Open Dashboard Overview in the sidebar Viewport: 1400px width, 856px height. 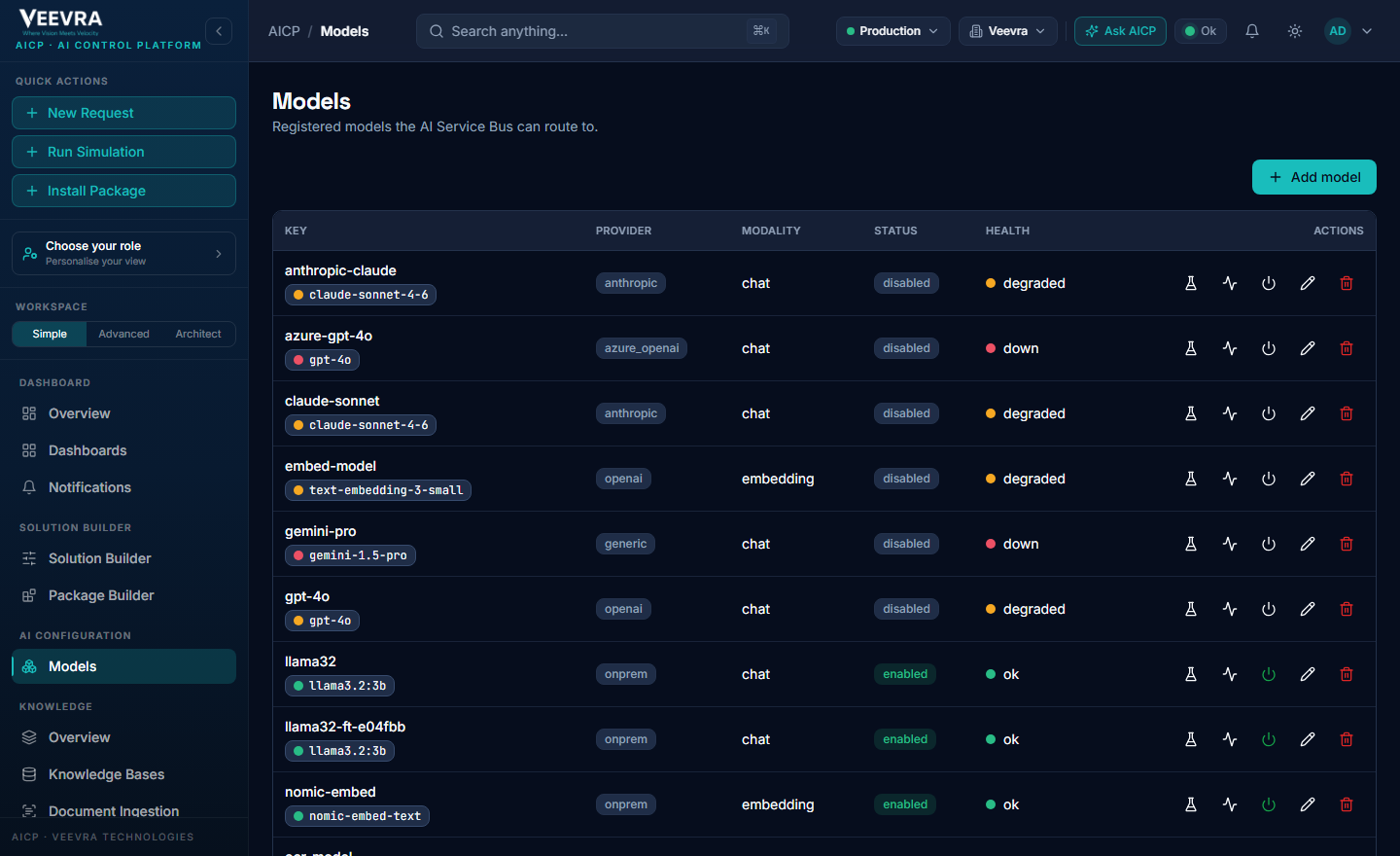tap(123, 413)
